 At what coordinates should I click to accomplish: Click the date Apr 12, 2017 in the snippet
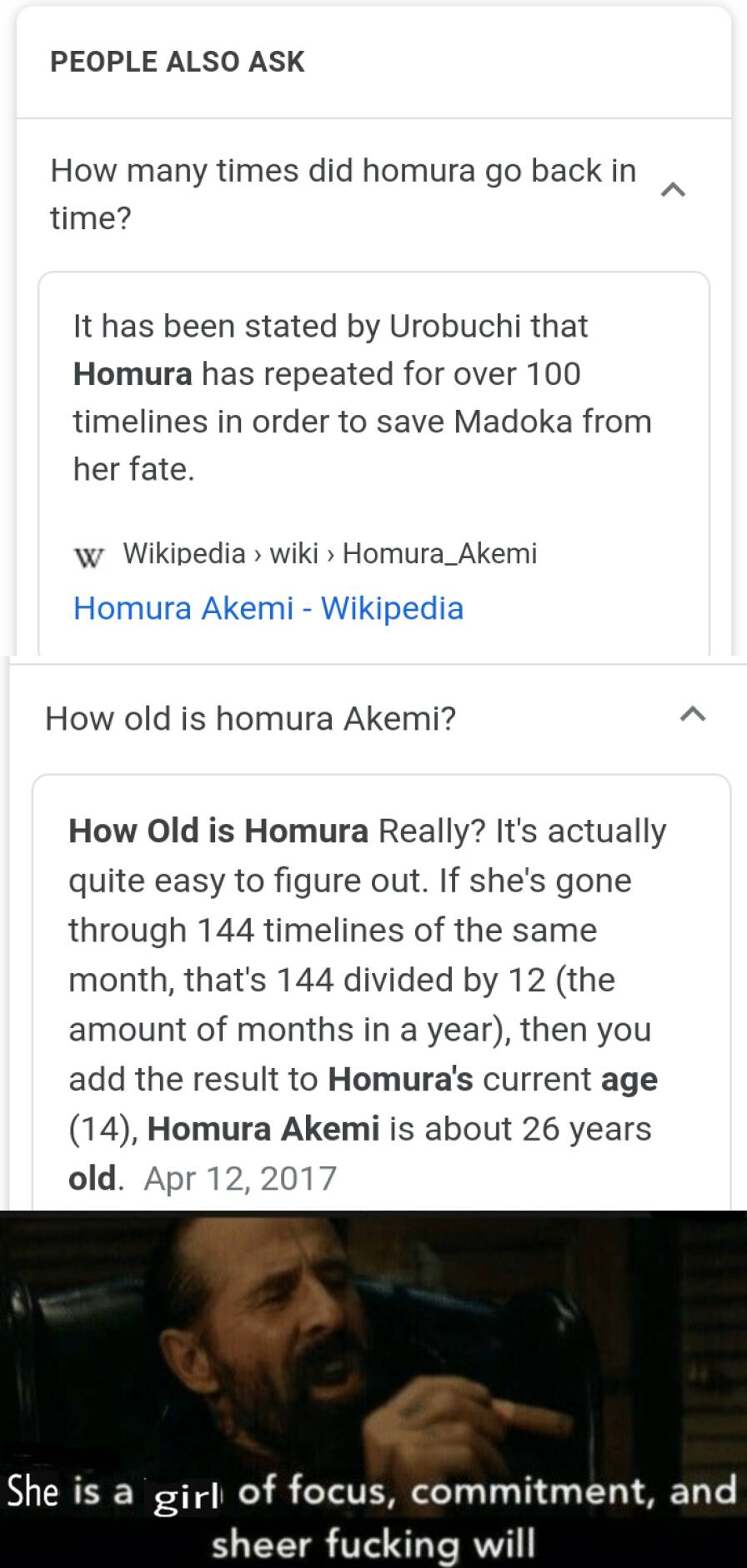(242, 1177)
